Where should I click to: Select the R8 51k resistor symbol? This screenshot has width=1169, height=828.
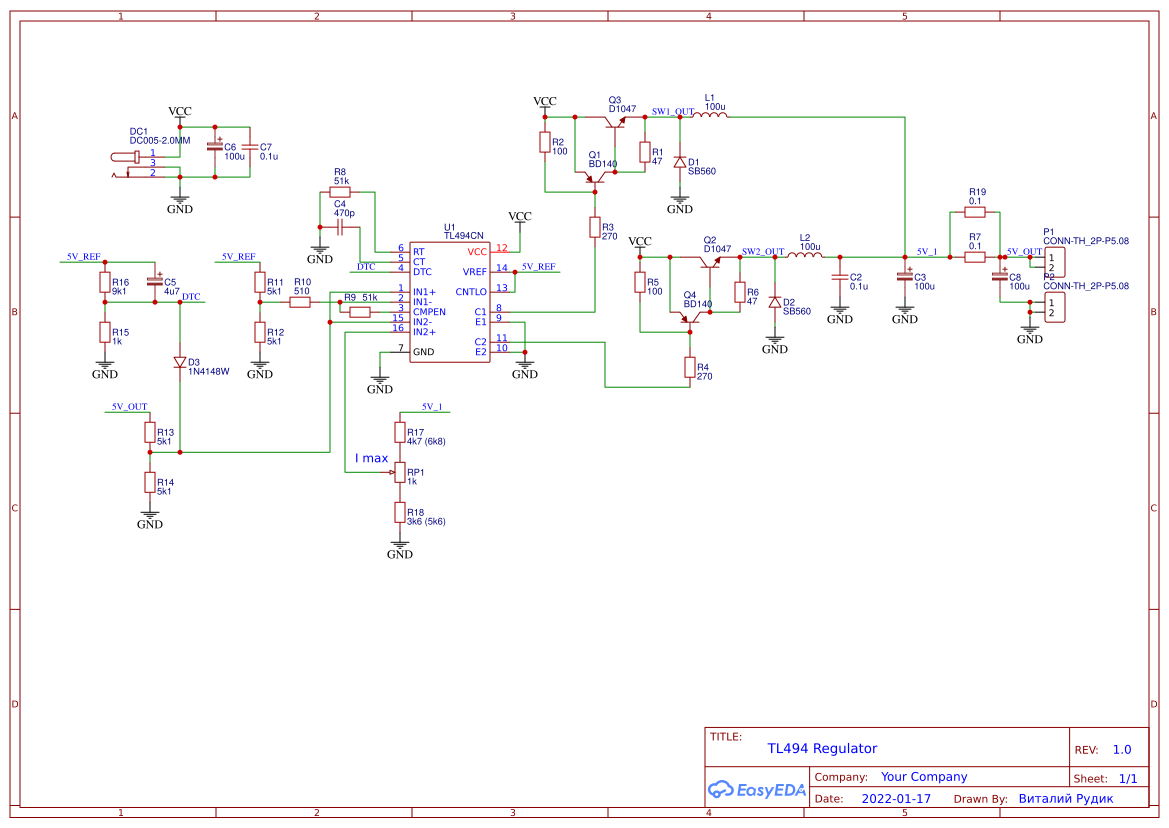click(x=340, y=192)
